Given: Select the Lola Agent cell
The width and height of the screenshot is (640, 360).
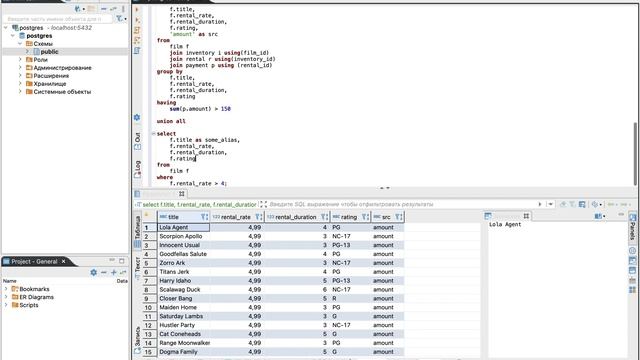Looking at the screenshot, I should [183, 227].
